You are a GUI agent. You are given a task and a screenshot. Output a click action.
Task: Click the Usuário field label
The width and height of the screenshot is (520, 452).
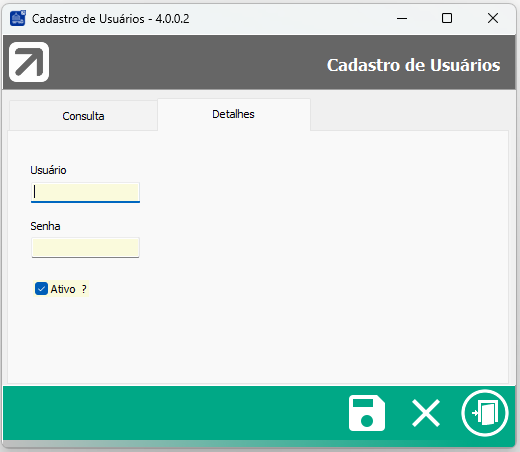[48, 170]
